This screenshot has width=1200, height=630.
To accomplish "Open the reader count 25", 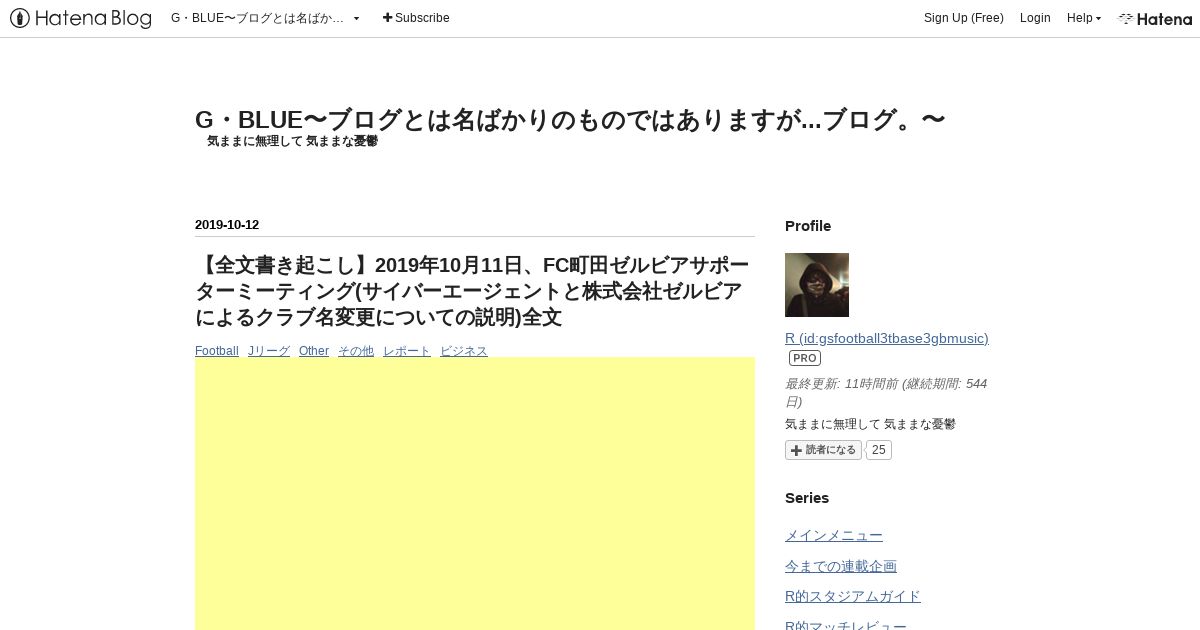I will pos(879,450).
